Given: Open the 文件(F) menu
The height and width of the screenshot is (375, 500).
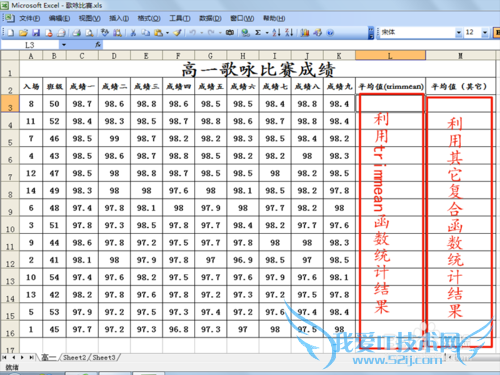Looking at the screenshot, I should tap(30, 18).
